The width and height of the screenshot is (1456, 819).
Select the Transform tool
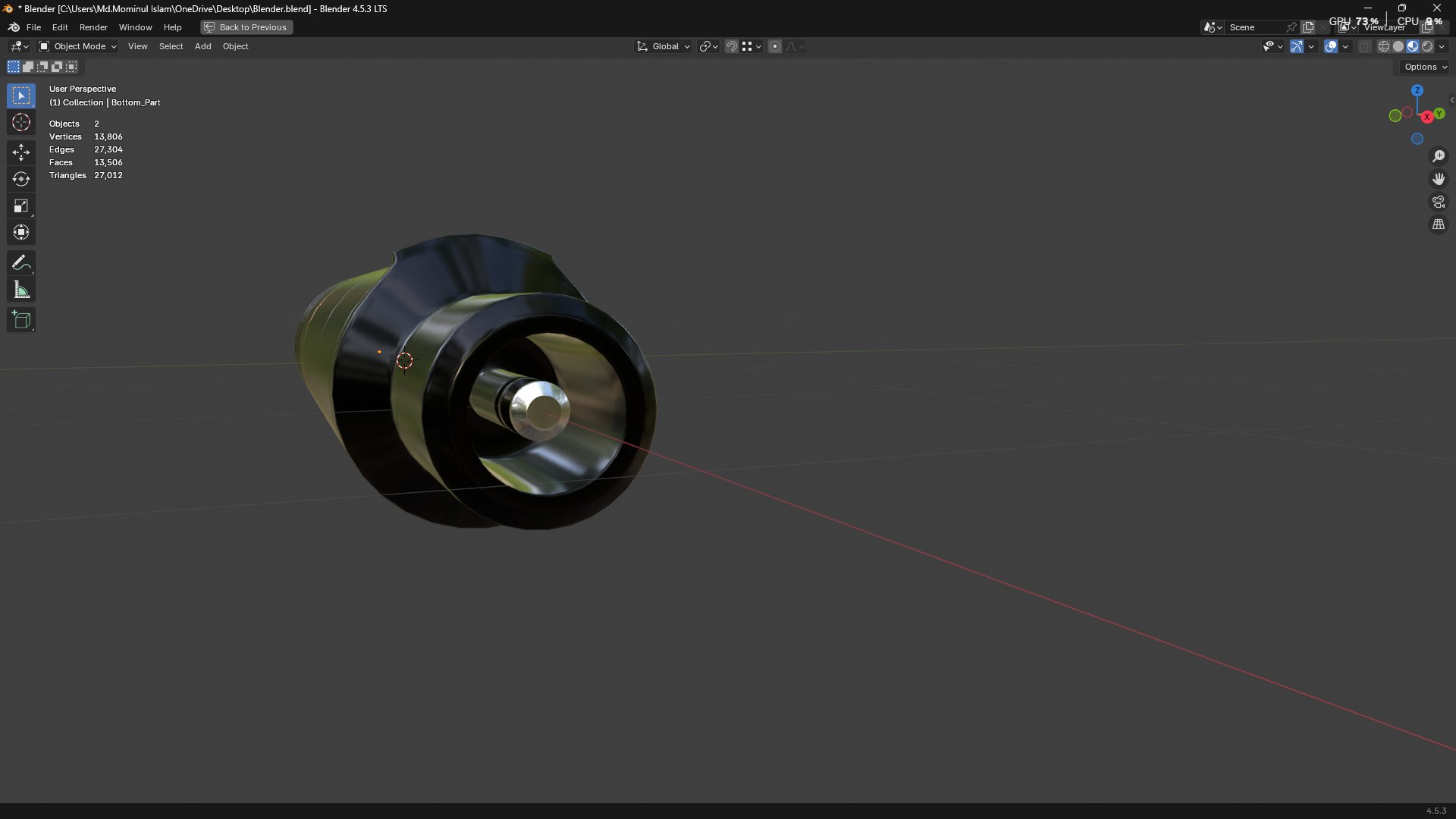(21, 232)
